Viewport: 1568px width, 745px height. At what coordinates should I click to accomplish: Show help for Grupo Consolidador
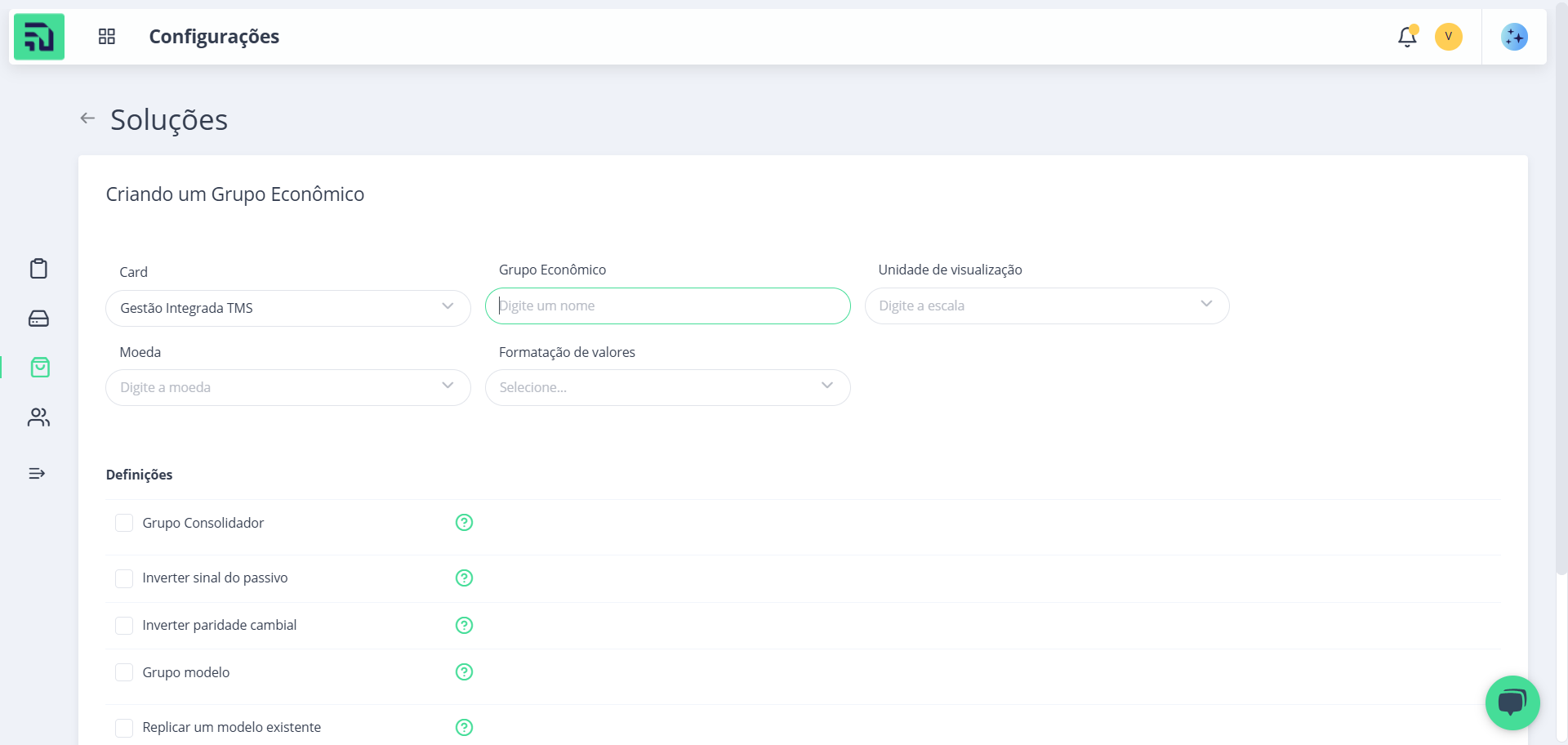pyautogui.click(x=464, y=523)
